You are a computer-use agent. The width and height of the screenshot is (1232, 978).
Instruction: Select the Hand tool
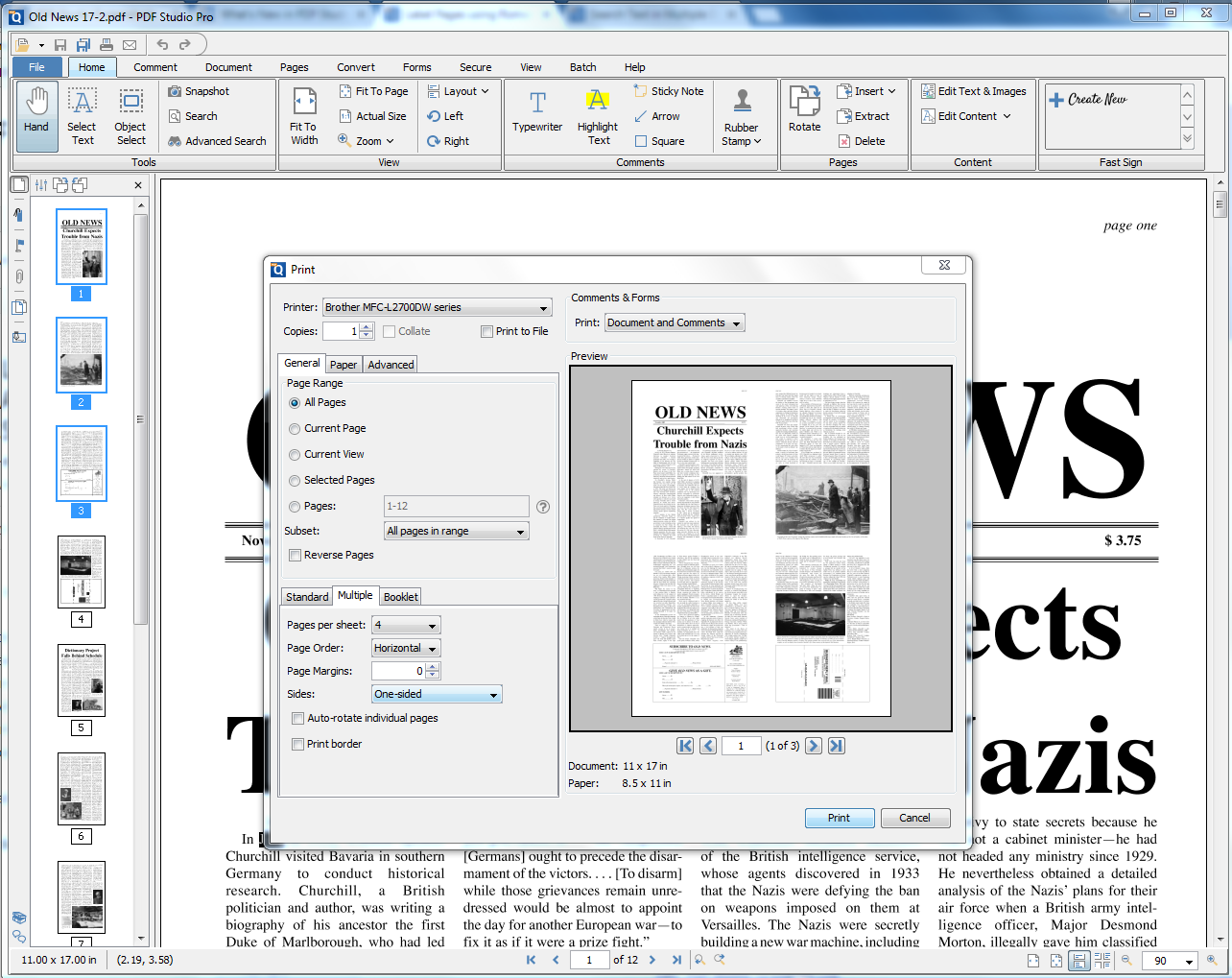pyautogui.click(x=36, y=115)
